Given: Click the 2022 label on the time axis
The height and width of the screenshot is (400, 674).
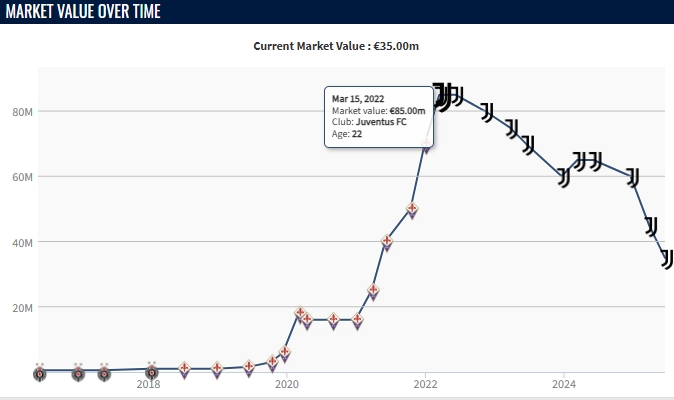Looking at the screenshot, I should click(426, 384).
